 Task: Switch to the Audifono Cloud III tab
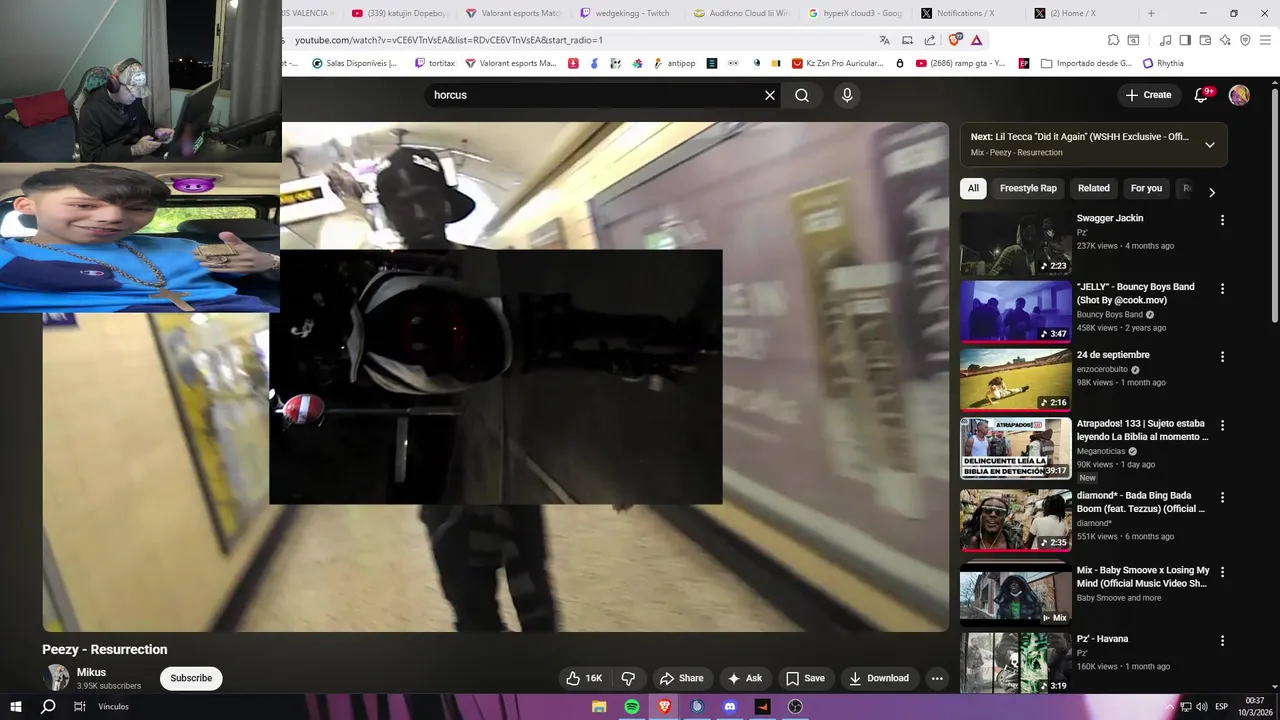(x=742, y=13)
